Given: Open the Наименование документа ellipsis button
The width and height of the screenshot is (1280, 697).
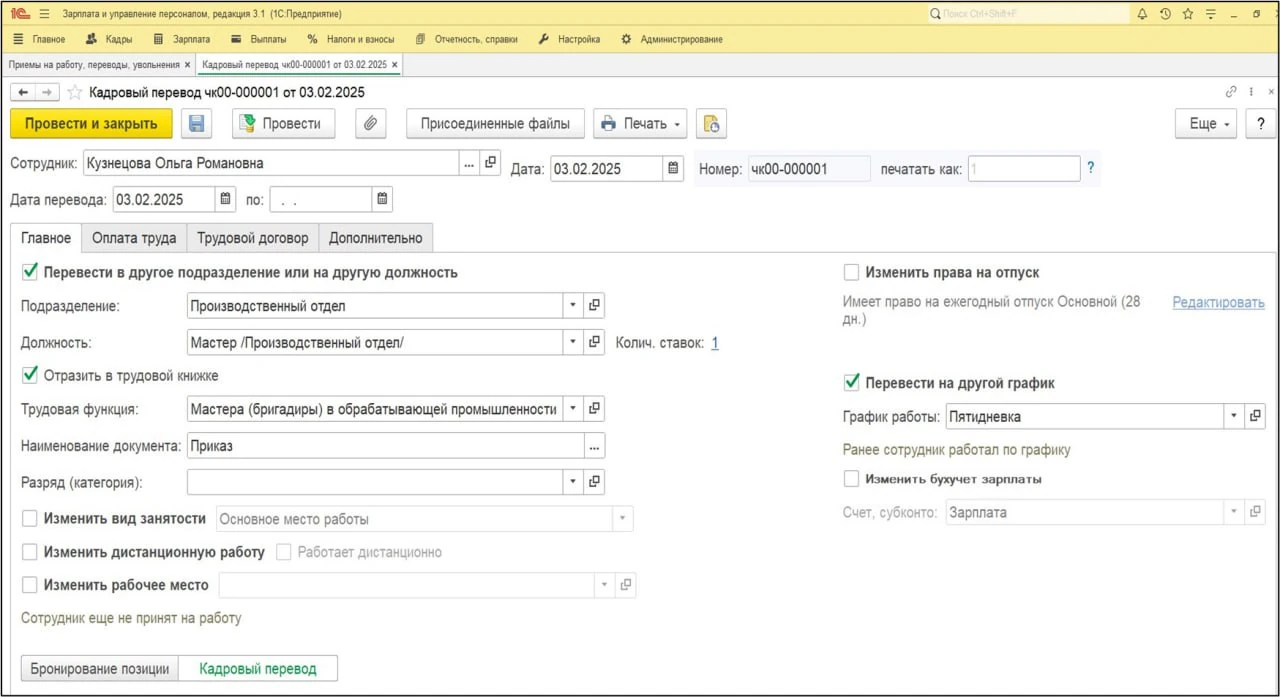Looking at the screenshot, I should [x=595, y=445].
